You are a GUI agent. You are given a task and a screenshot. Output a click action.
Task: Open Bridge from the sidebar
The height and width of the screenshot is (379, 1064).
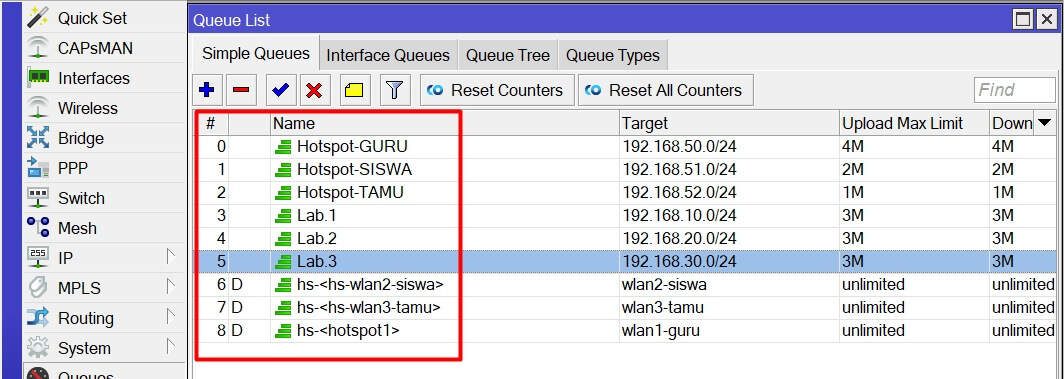coord(81,138)
